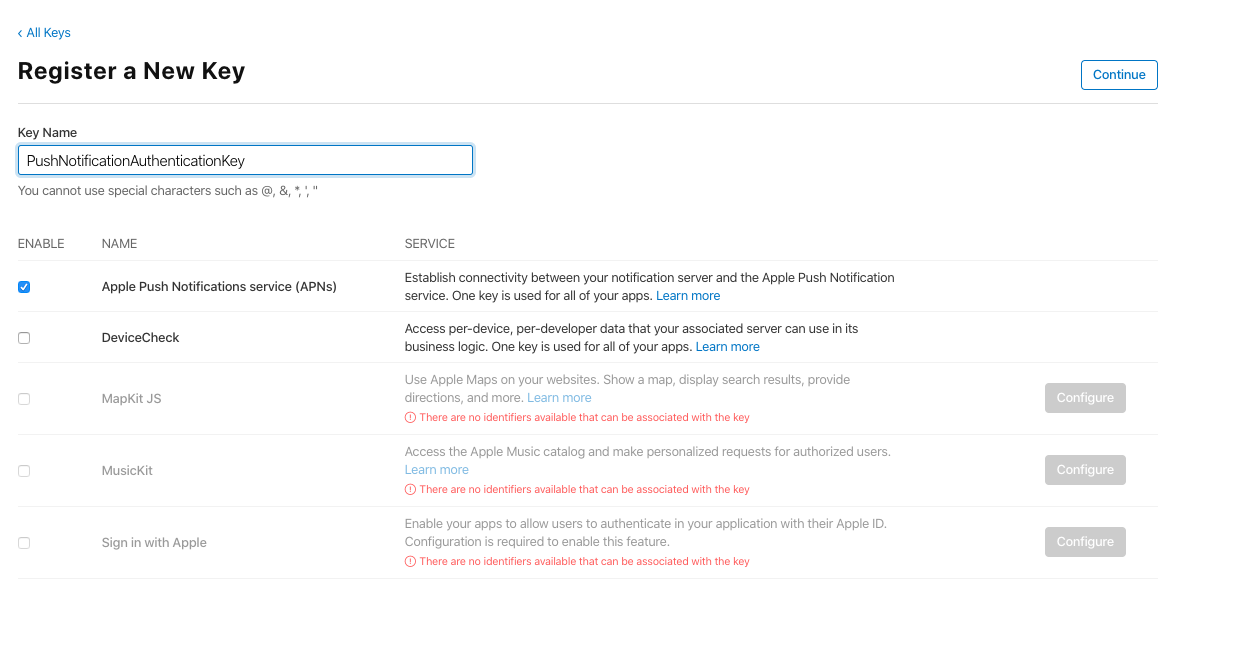The width and height of the screenshot is (1236, 655).
Task: Enable the DeviceCheck checkbox
Action: [x=24, y=338]
